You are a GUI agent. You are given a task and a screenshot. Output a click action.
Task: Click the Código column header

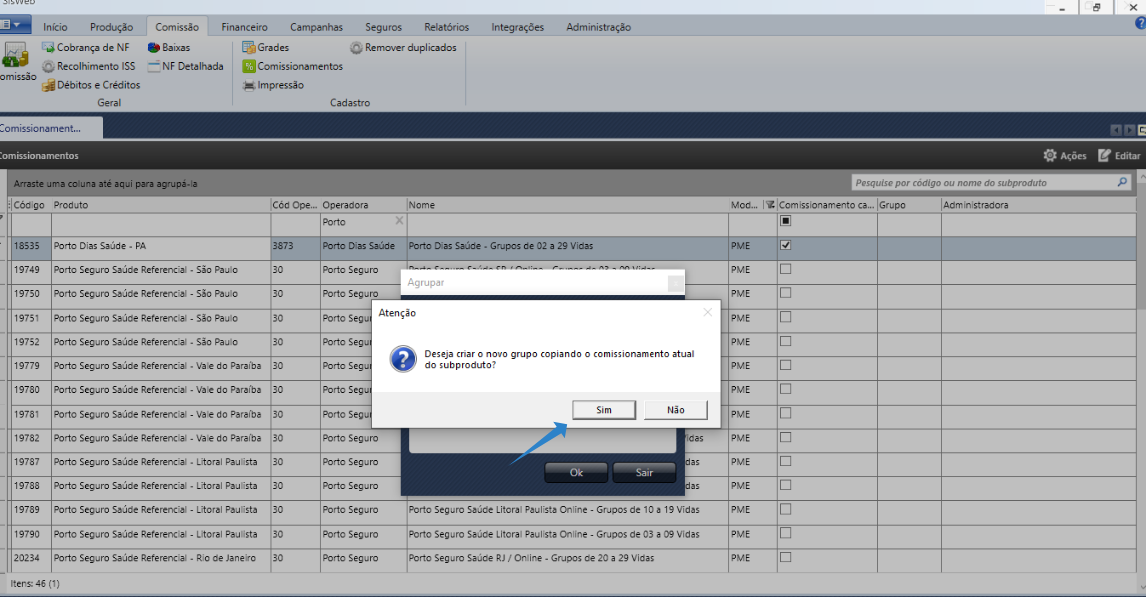29,205
